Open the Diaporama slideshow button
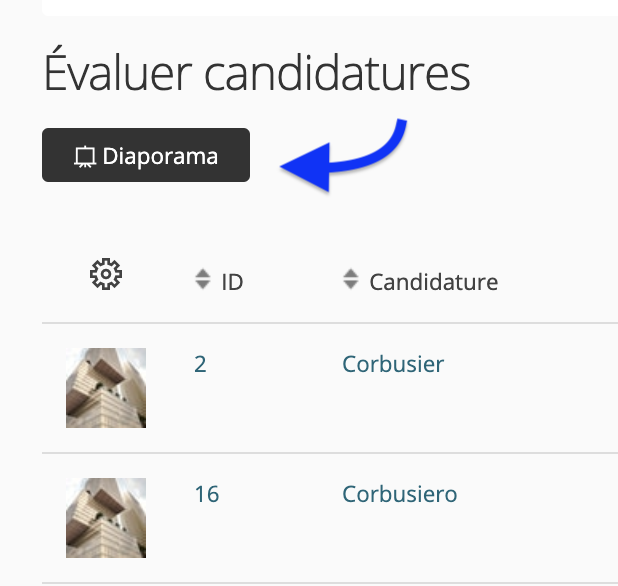This screenshot has width=618, height=586. pos(146,155)
